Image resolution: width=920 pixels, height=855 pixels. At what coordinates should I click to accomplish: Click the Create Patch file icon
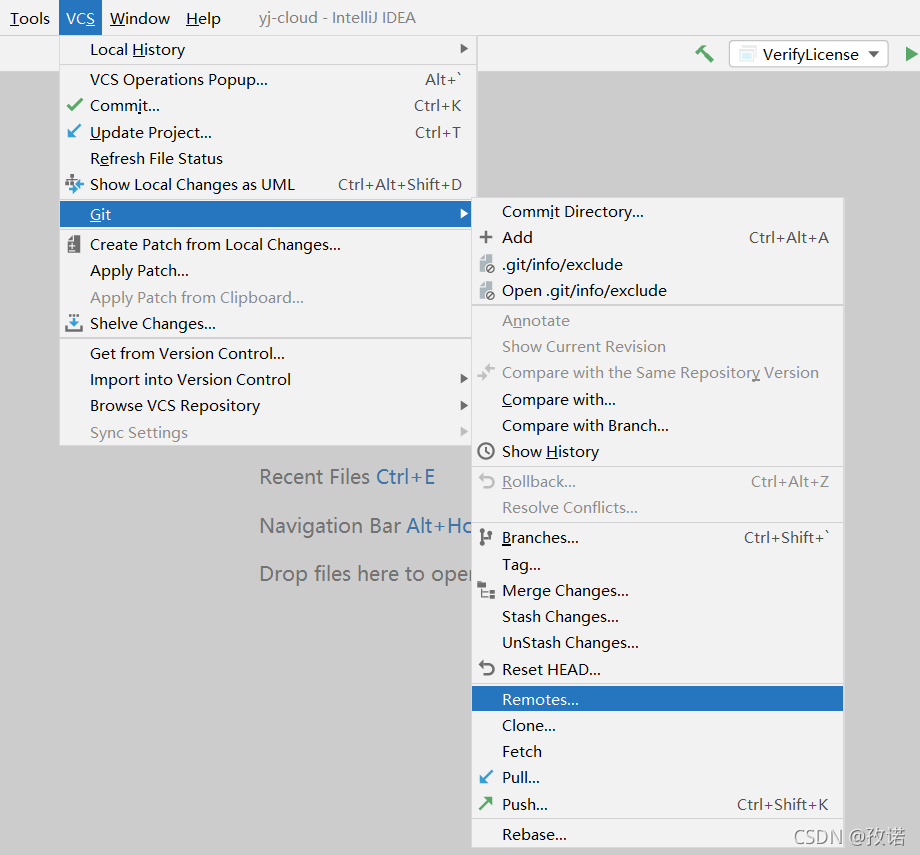point(74,244)
